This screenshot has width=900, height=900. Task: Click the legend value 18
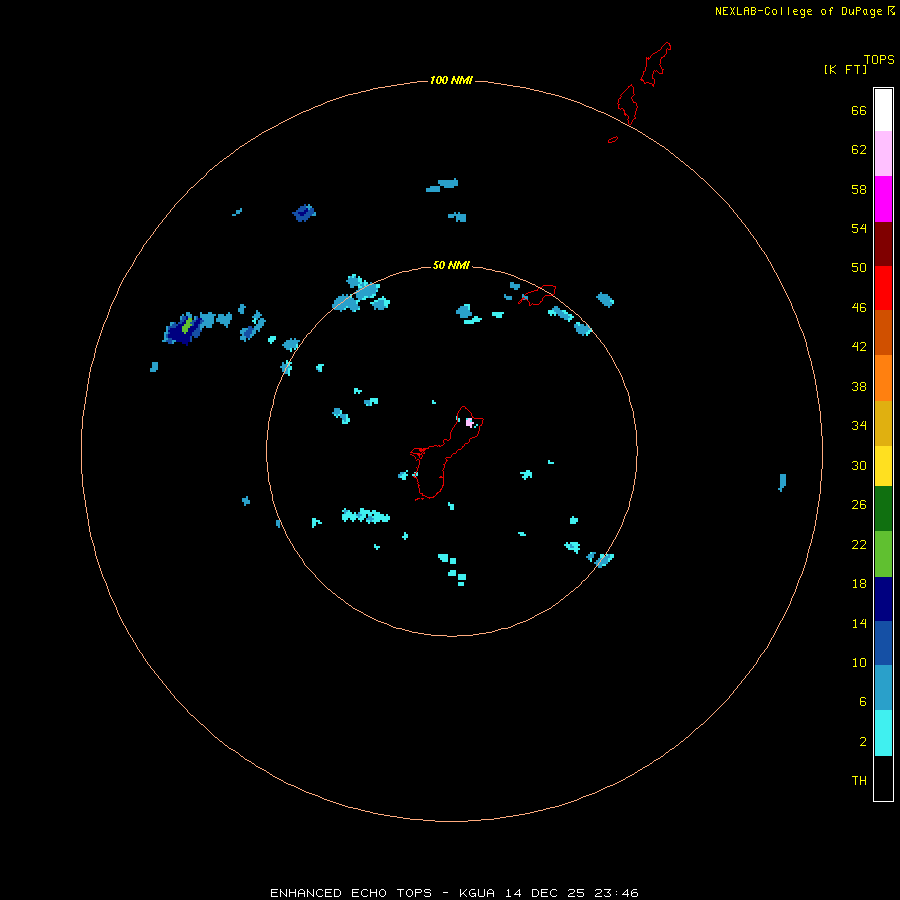click(859, 584)
